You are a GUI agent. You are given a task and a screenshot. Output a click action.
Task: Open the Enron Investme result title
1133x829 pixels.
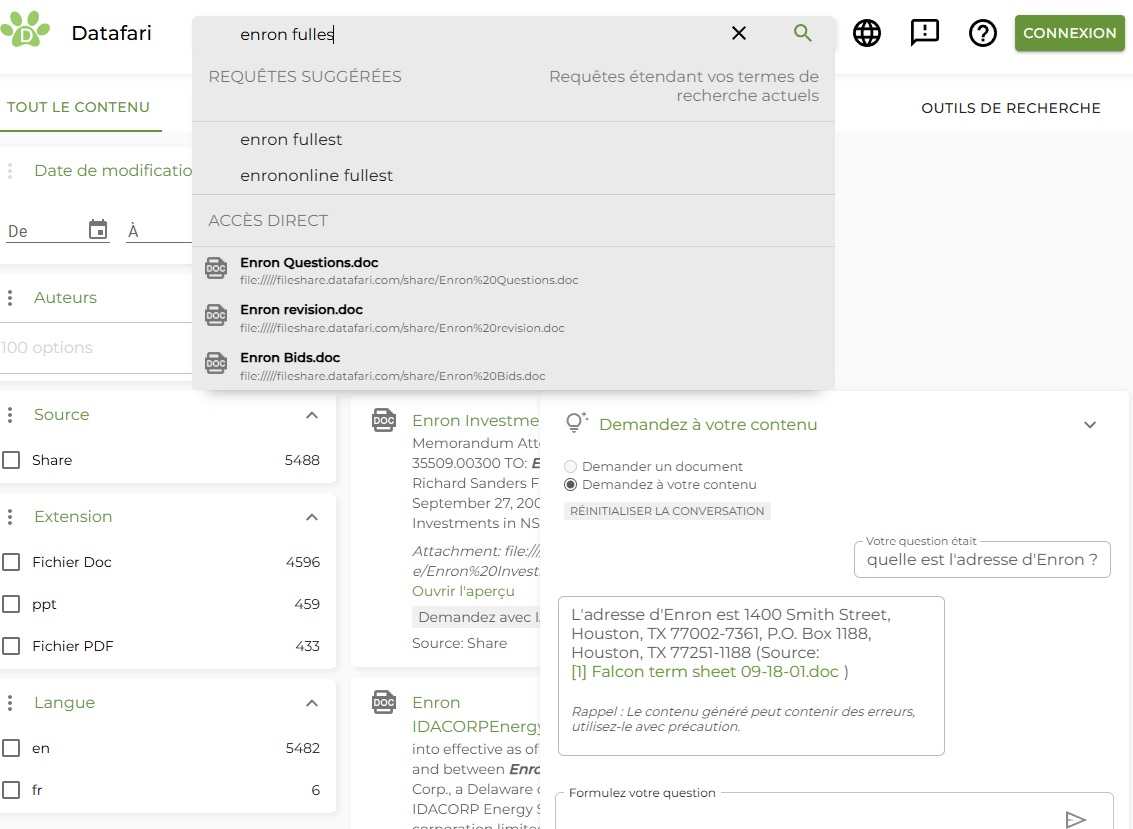[475, 421]
